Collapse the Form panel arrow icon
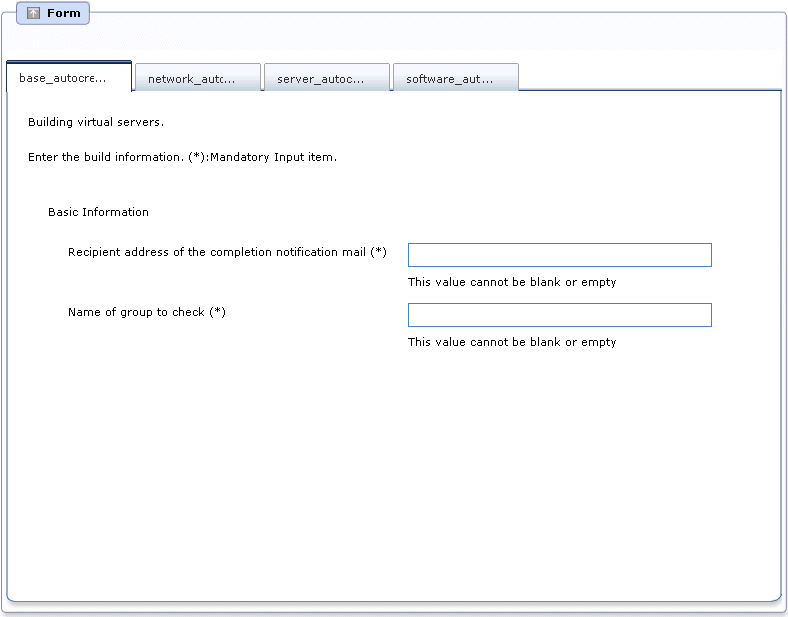Viewport: 788px width, 617px height. click(x=33, y=13)
